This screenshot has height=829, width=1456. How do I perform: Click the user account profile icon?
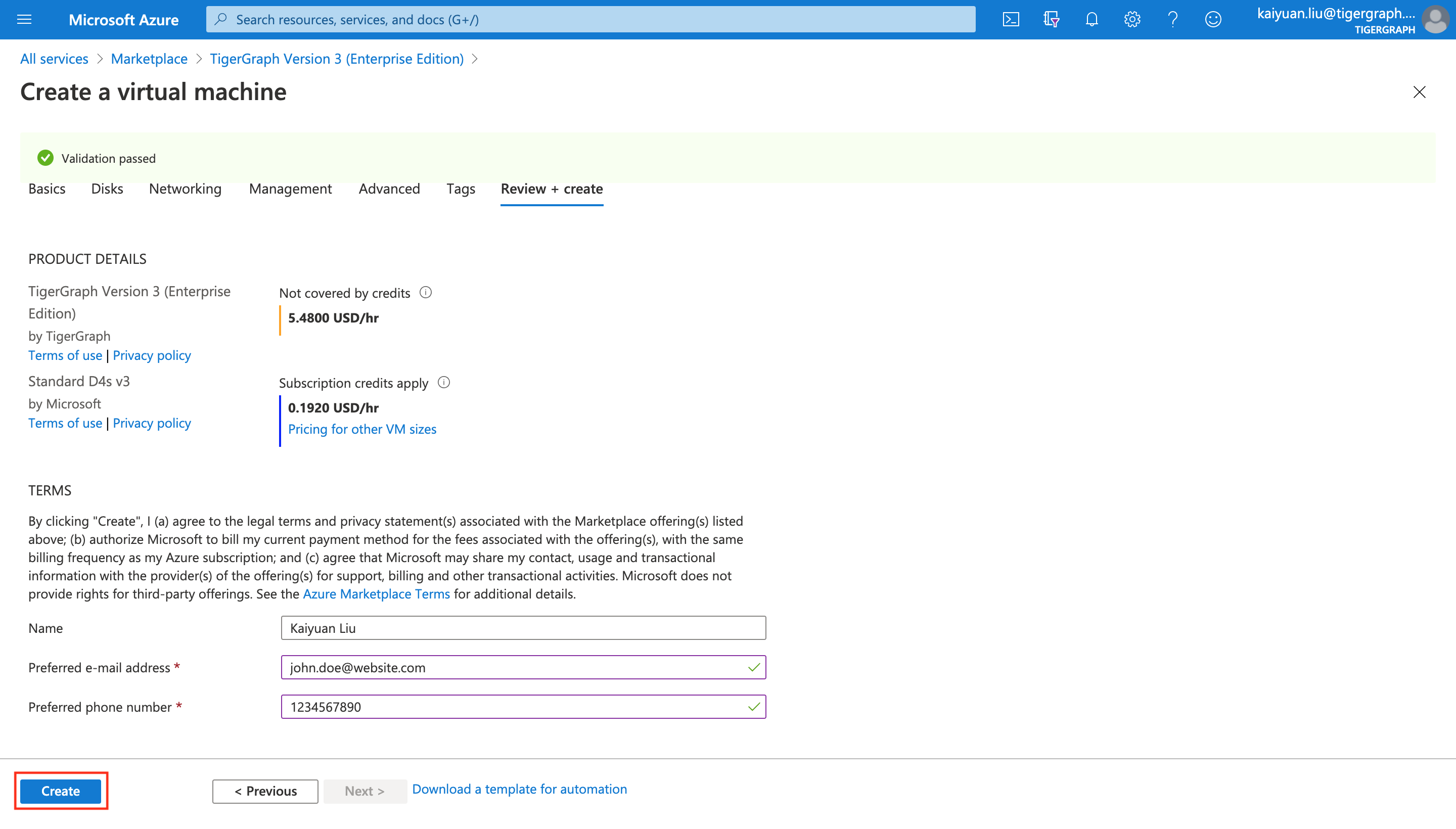(x=1436, y=19)
